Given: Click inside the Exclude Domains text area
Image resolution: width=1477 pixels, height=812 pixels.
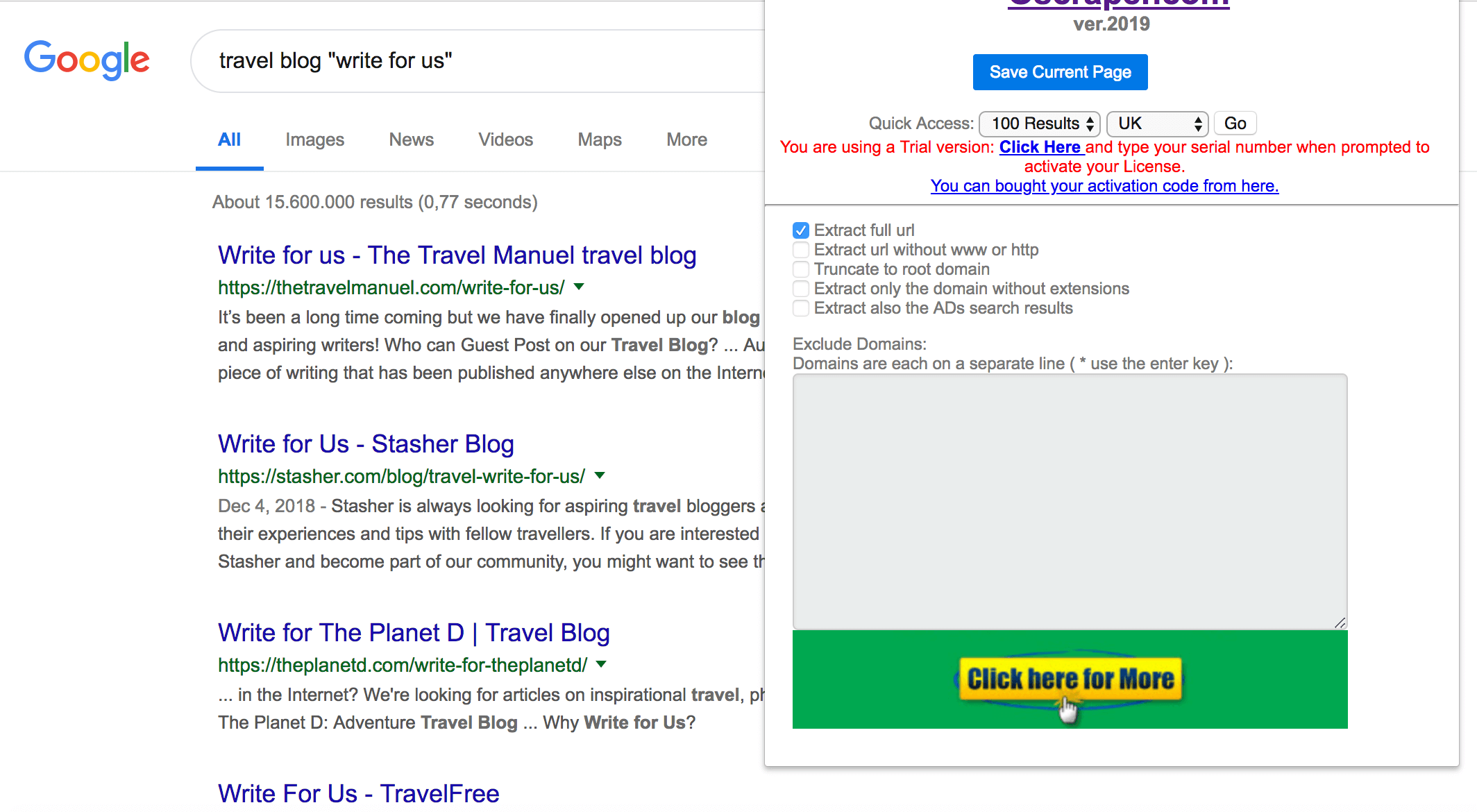Looking at the screenshot, I should [x=1070, y=502].
